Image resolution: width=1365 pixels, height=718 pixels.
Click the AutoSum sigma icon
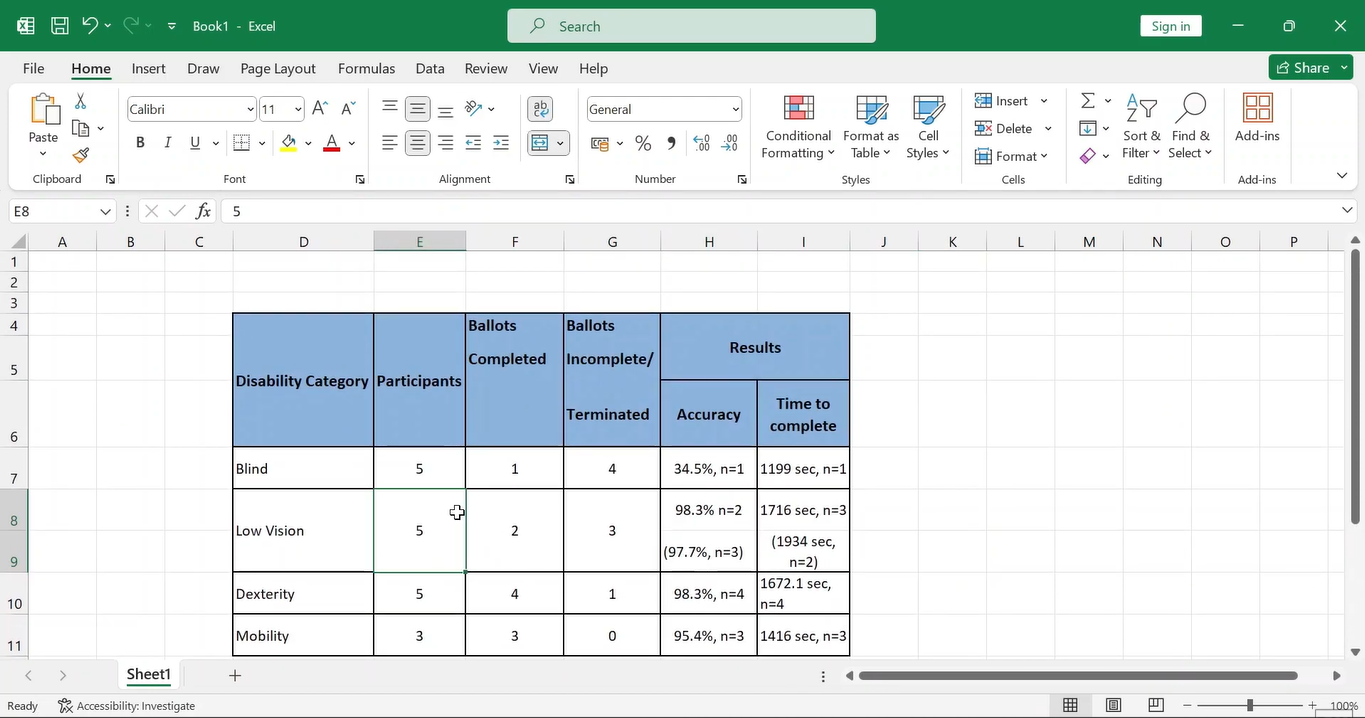pos(1088,101)
